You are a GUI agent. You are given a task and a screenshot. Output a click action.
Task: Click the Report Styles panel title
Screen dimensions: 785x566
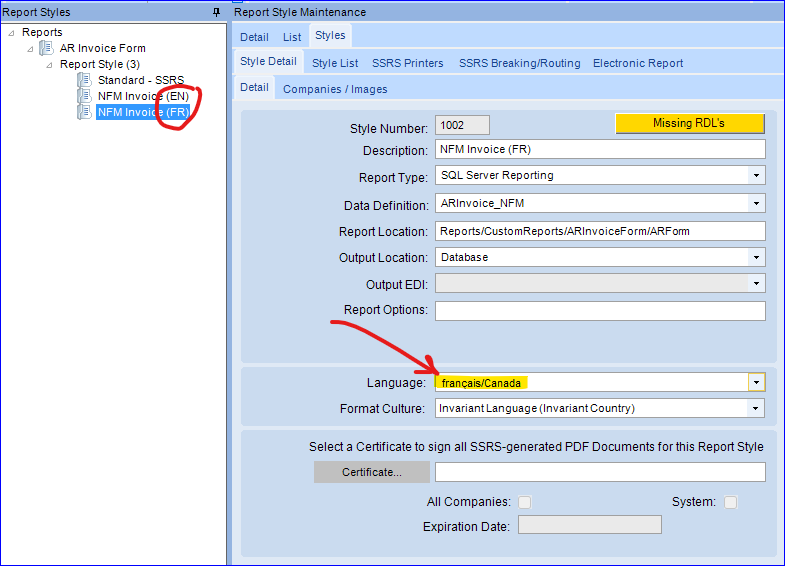(36, 12)
